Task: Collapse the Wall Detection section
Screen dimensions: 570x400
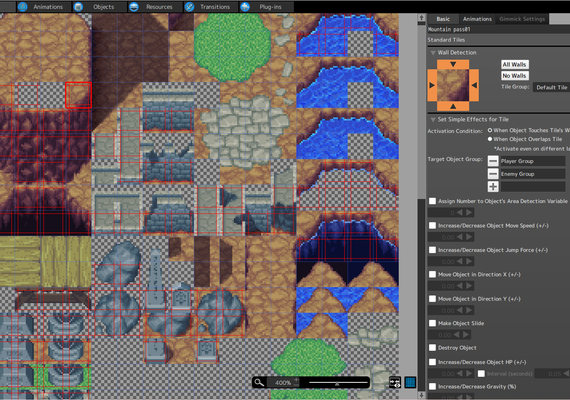Action: click(x=433, y=53)
